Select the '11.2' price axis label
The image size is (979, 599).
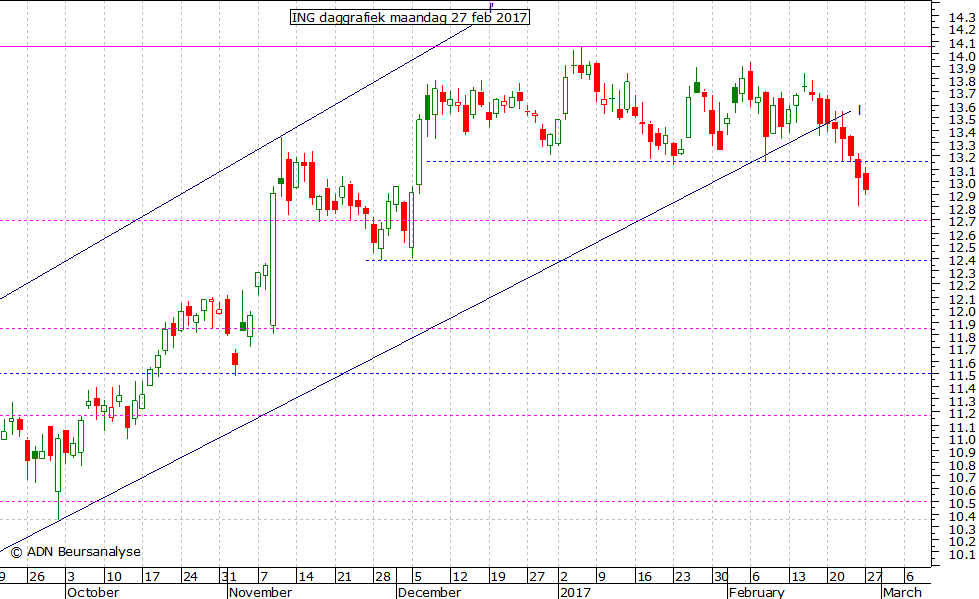point(962,414)
